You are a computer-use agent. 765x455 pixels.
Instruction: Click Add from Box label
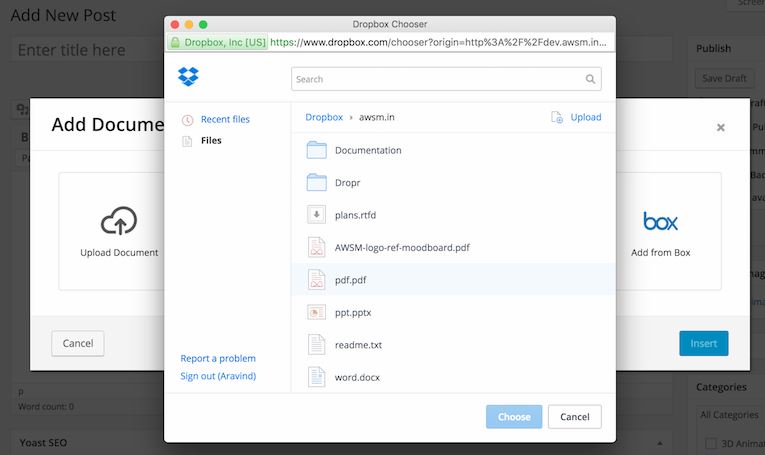[x=661, y=253]
